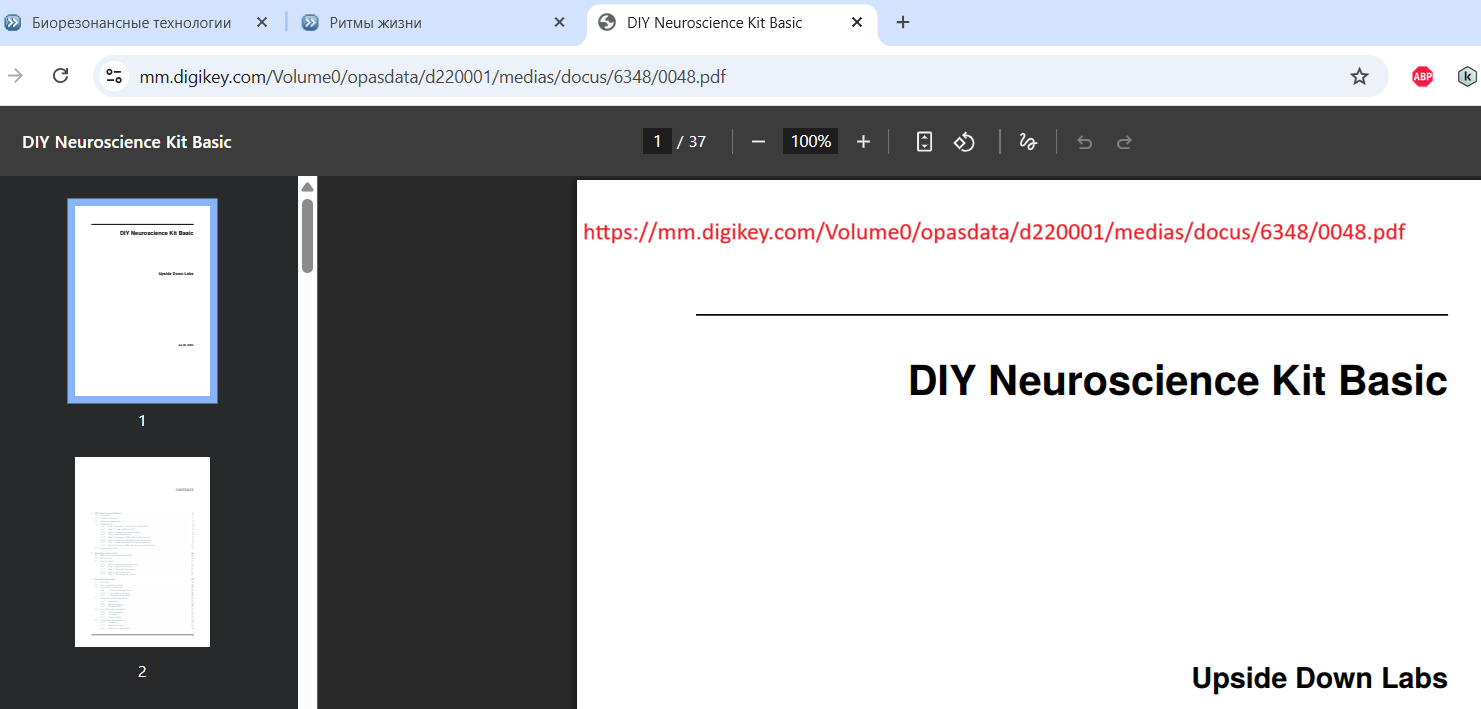The height and width of the screenshot is (709, 1481).
Task: Click the thumbnail sidebar scrollbar thumb
Action: [308, 236]
